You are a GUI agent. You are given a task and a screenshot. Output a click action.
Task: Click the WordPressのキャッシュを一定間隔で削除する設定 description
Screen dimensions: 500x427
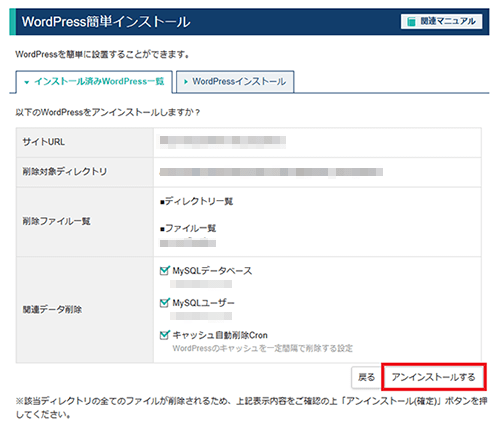pos(262,348)
